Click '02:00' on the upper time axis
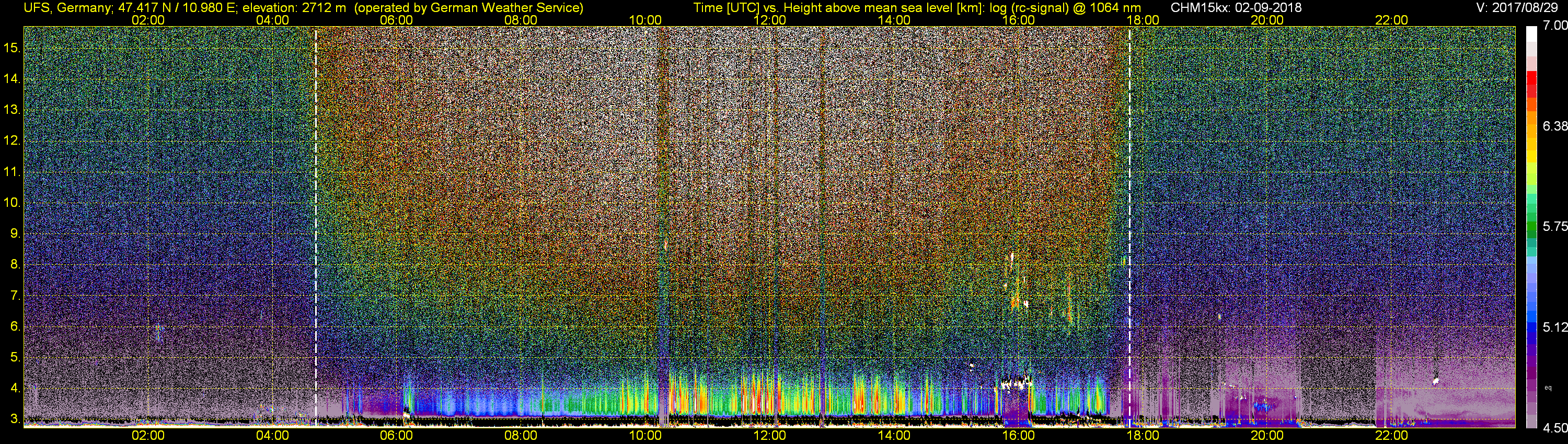Image resolution: width=1568 pixels, height=444 pixels. 148,20
